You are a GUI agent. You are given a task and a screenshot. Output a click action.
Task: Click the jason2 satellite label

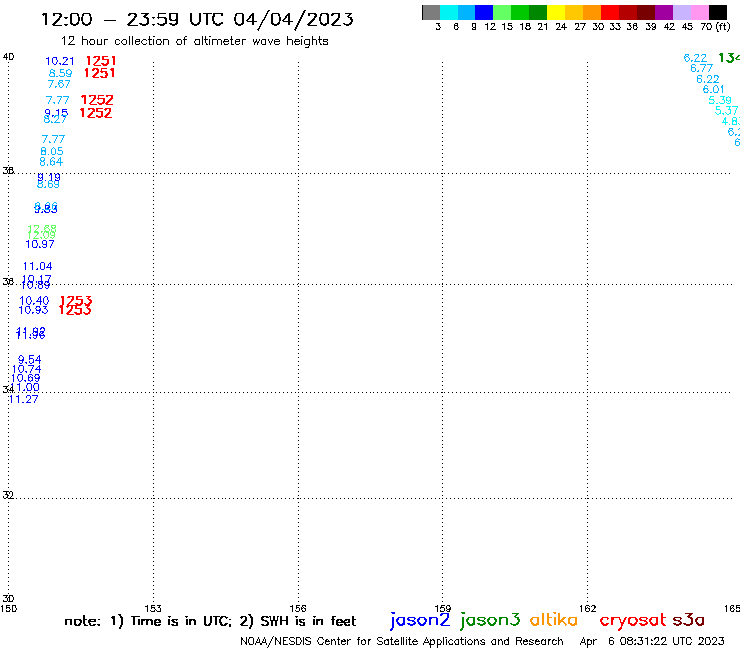420,620
